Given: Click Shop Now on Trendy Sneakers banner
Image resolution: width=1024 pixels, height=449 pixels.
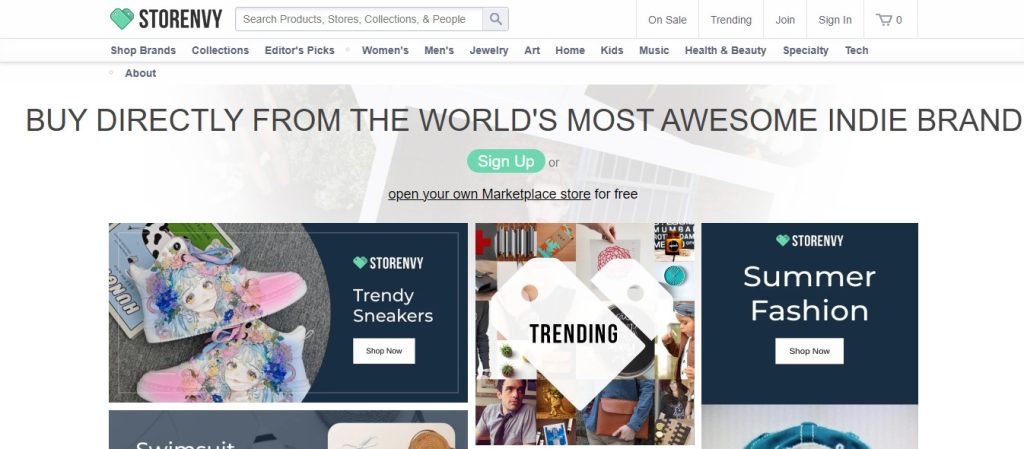Looking at the screenshot, I should 384,351.
